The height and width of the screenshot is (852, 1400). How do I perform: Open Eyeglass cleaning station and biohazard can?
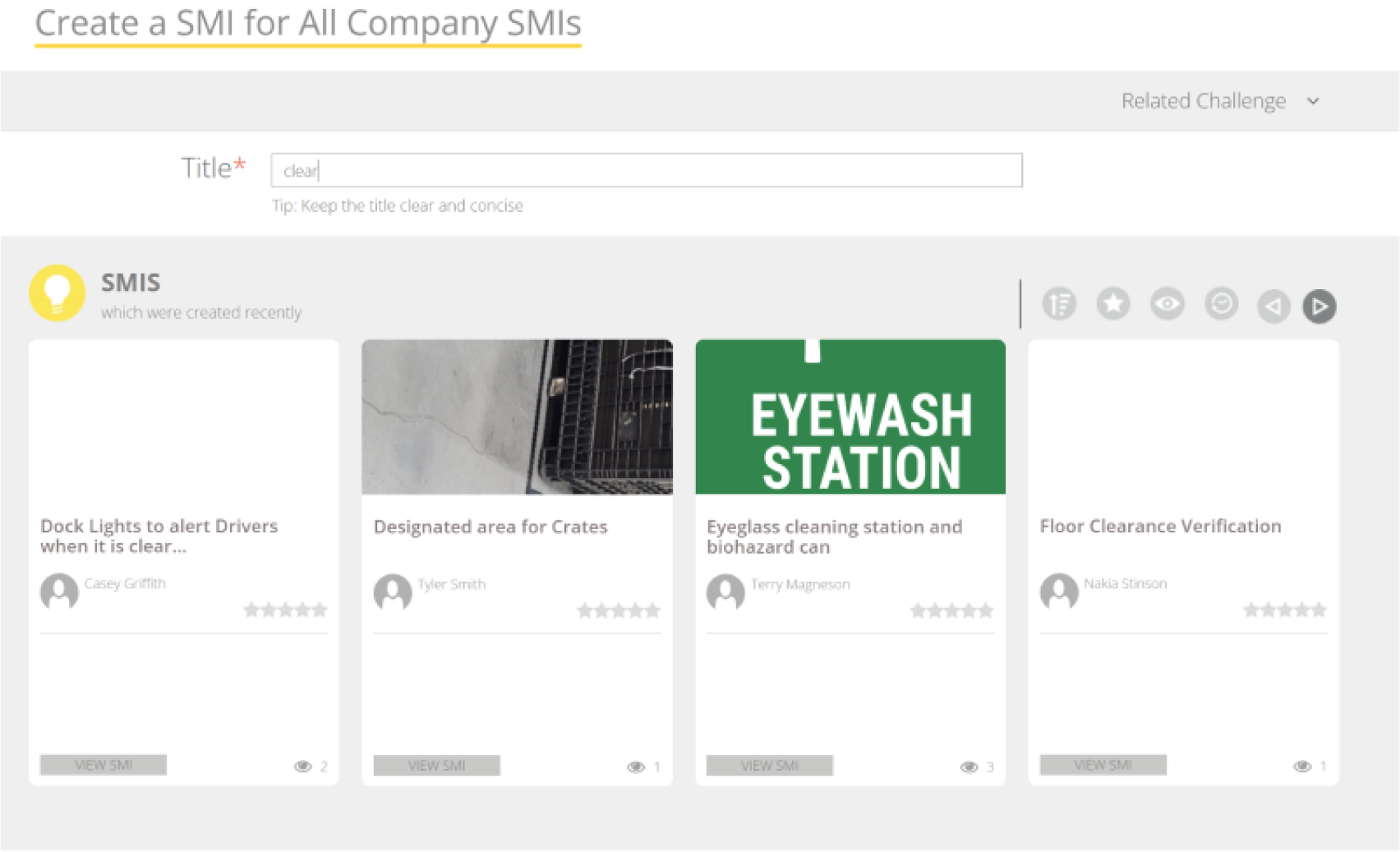[834, 537]
